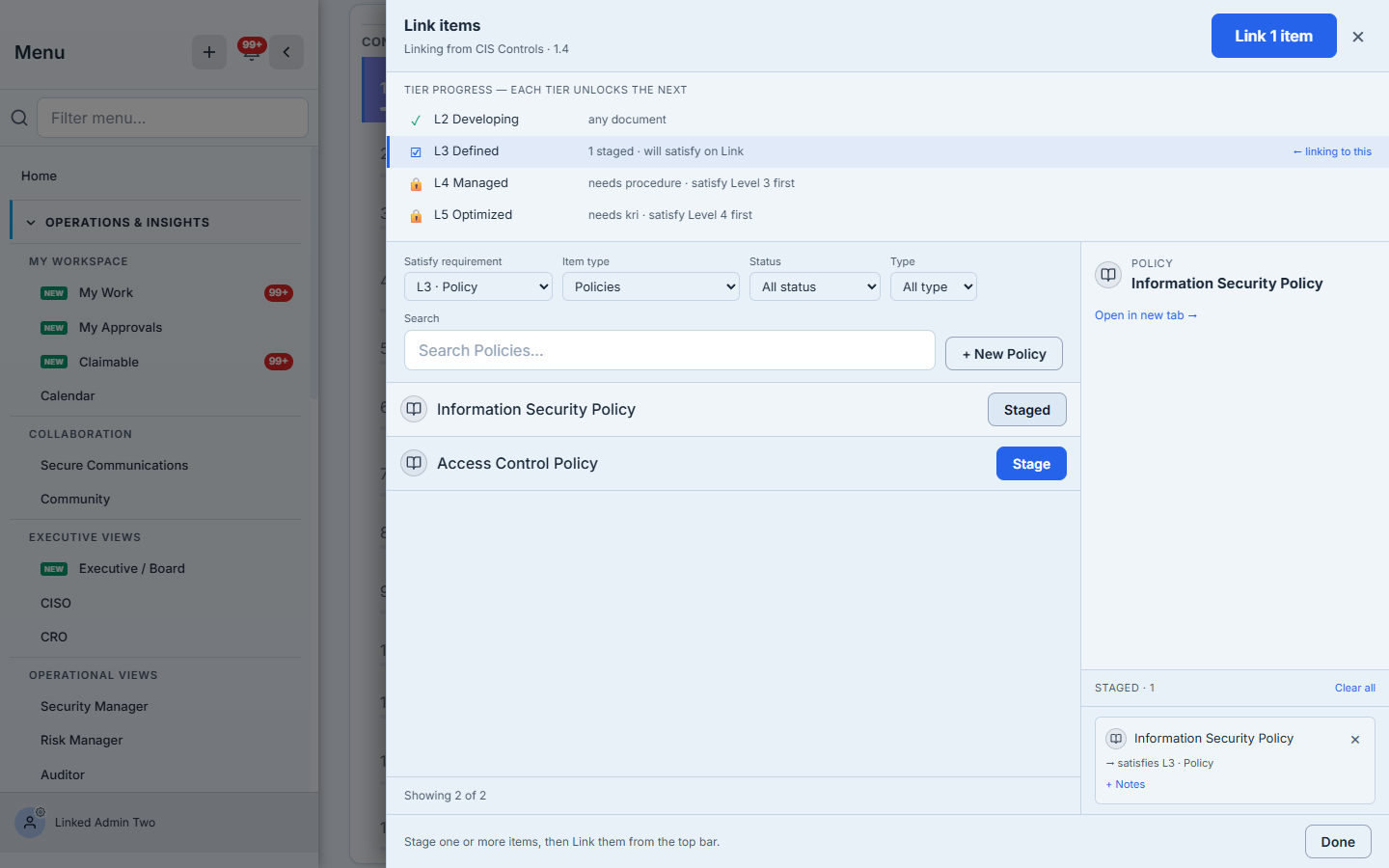Viewport: 1389px width, 868px height.
Task: Open policy via Open in new tab link
Action: tap(1146, 315)
